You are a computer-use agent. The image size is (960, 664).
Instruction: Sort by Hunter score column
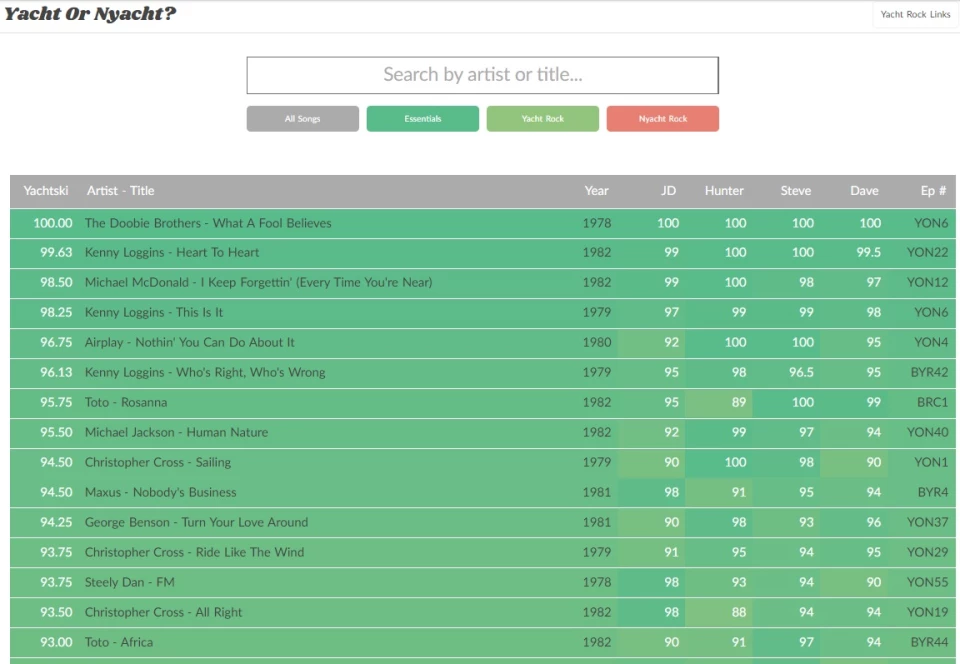coord(724,191)
